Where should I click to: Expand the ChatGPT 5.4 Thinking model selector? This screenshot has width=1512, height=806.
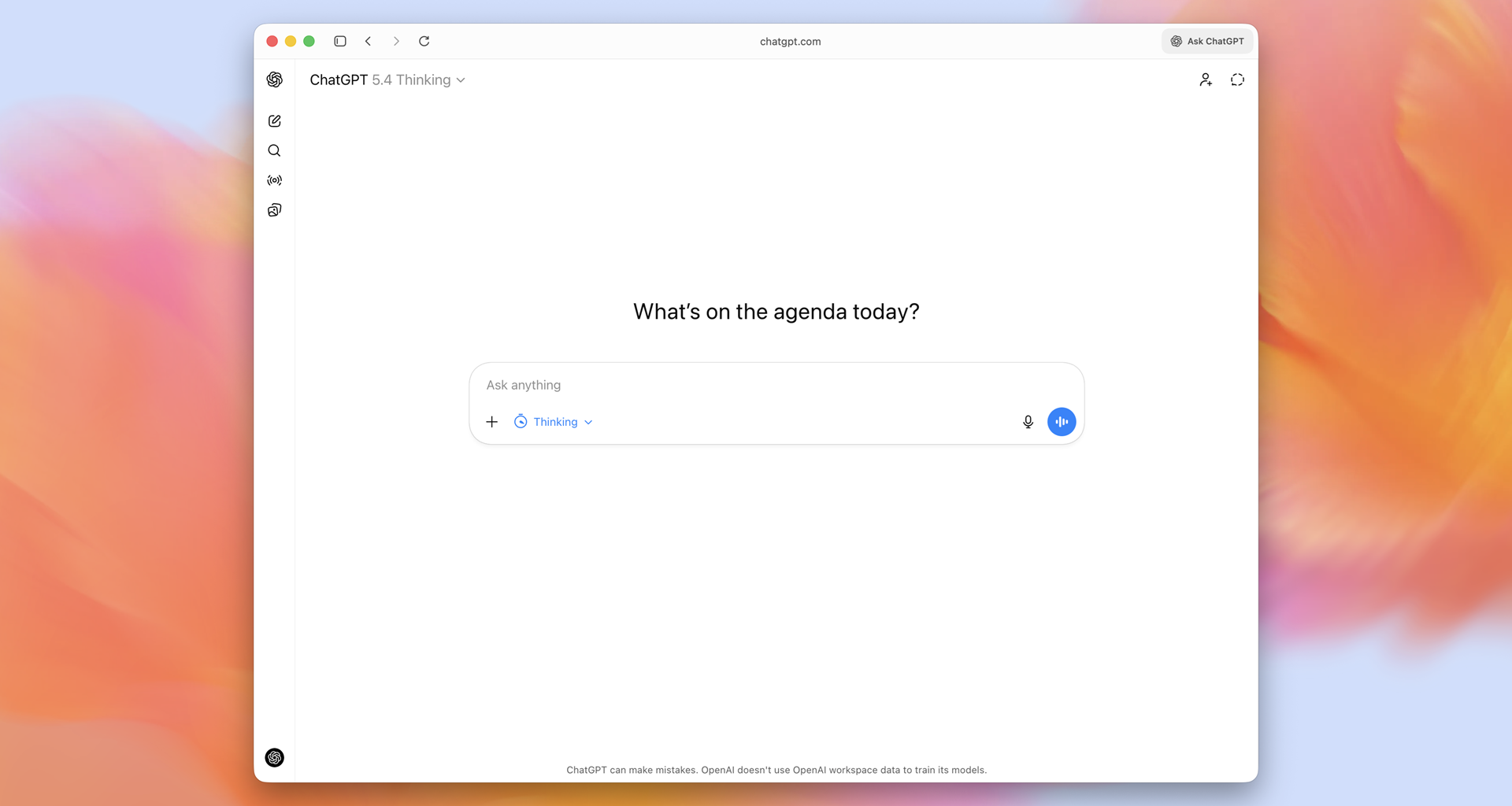point(387,79)
